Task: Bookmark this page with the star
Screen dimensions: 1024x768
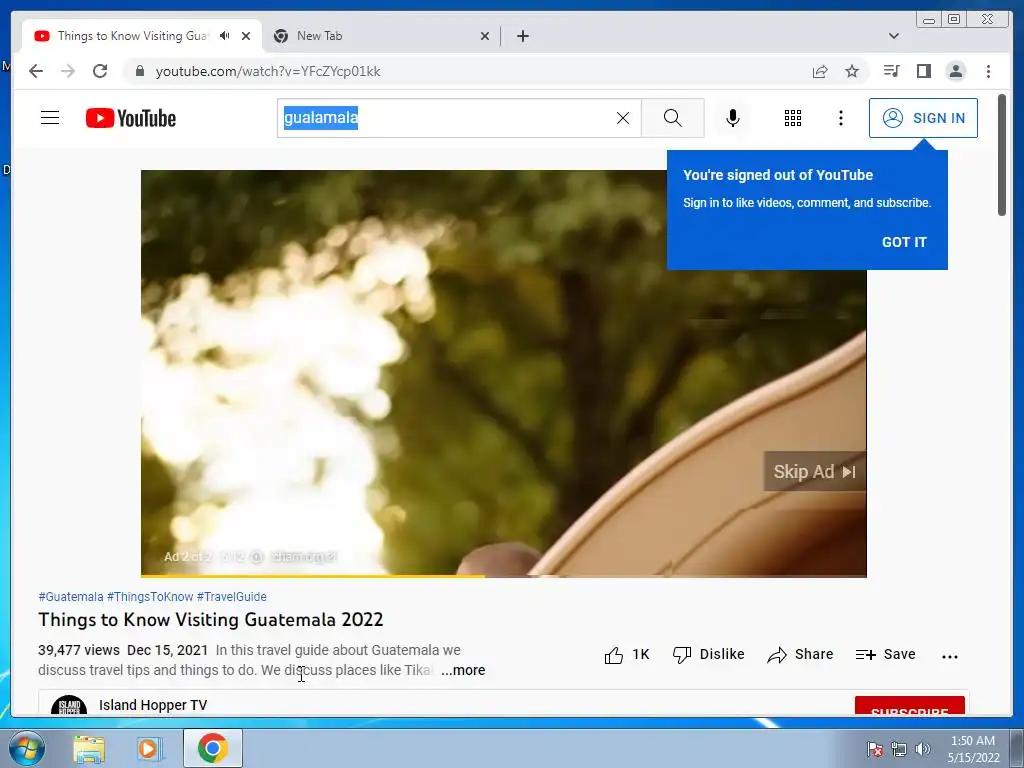Action: [x=852, y=71]
